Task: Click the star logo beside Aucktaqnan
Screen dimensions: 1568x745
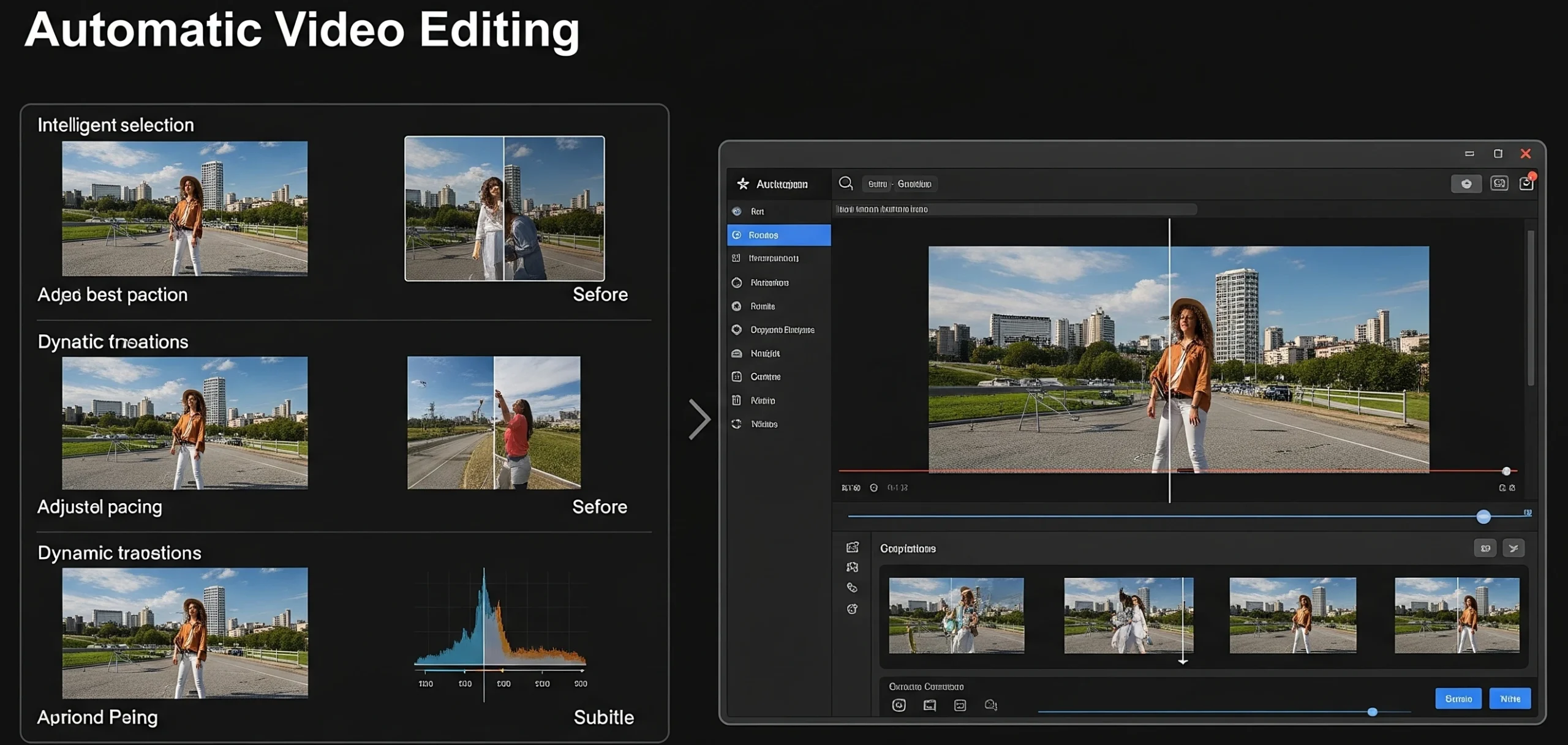Action: 743,184
